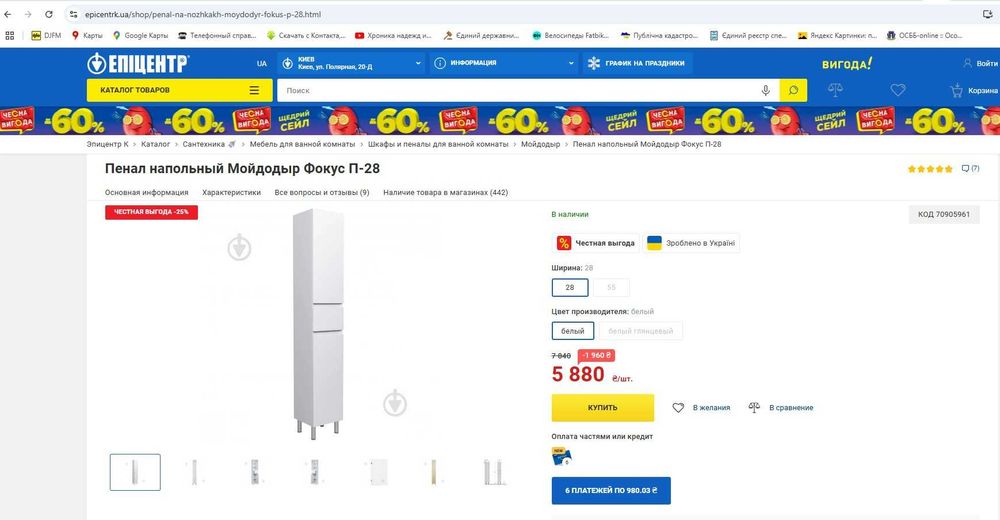
Task: Click the voice search microphone icon
Action: (x=766, y=90)
